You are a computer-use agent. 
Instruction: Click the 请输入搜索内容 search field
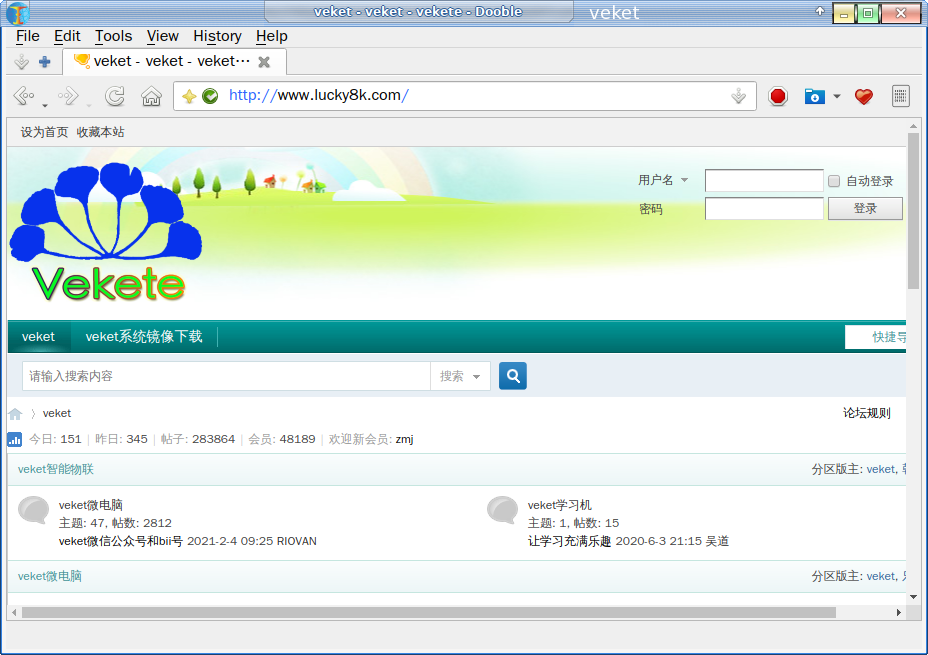226,376
